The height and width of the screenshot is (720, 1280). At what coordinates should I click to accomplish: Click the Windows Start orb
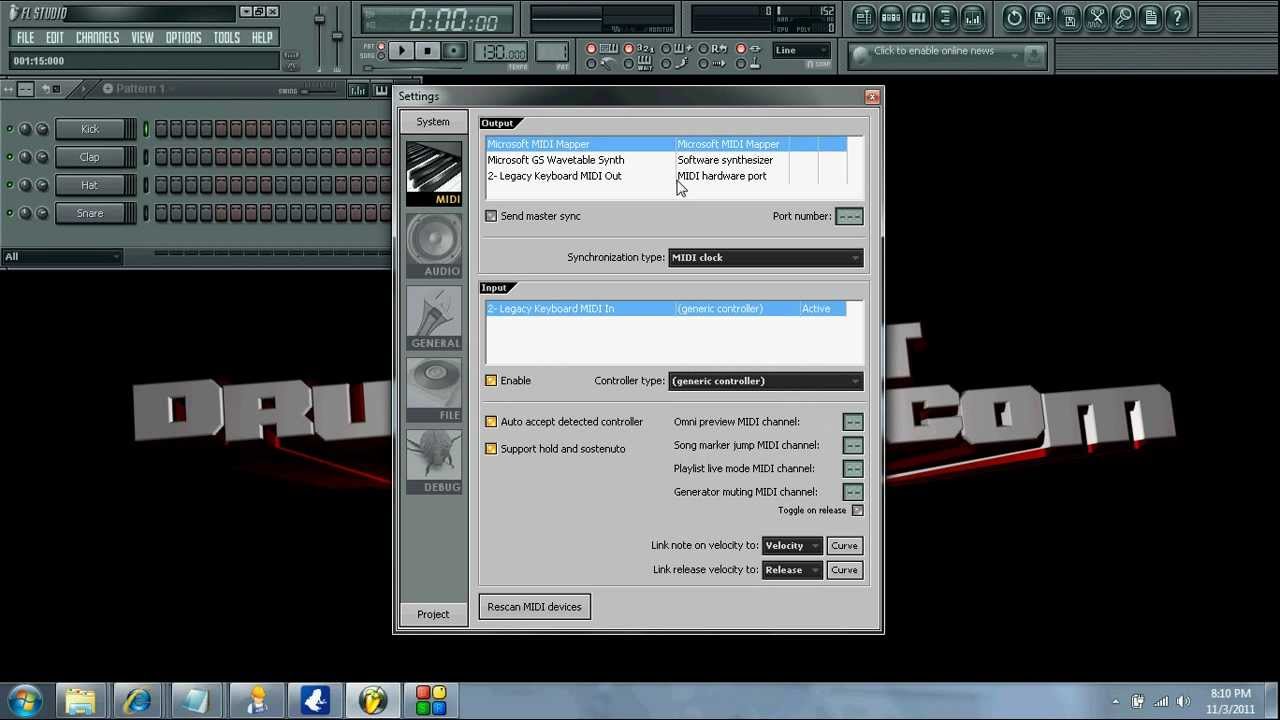pyautogui.click(x=24, y=700)
